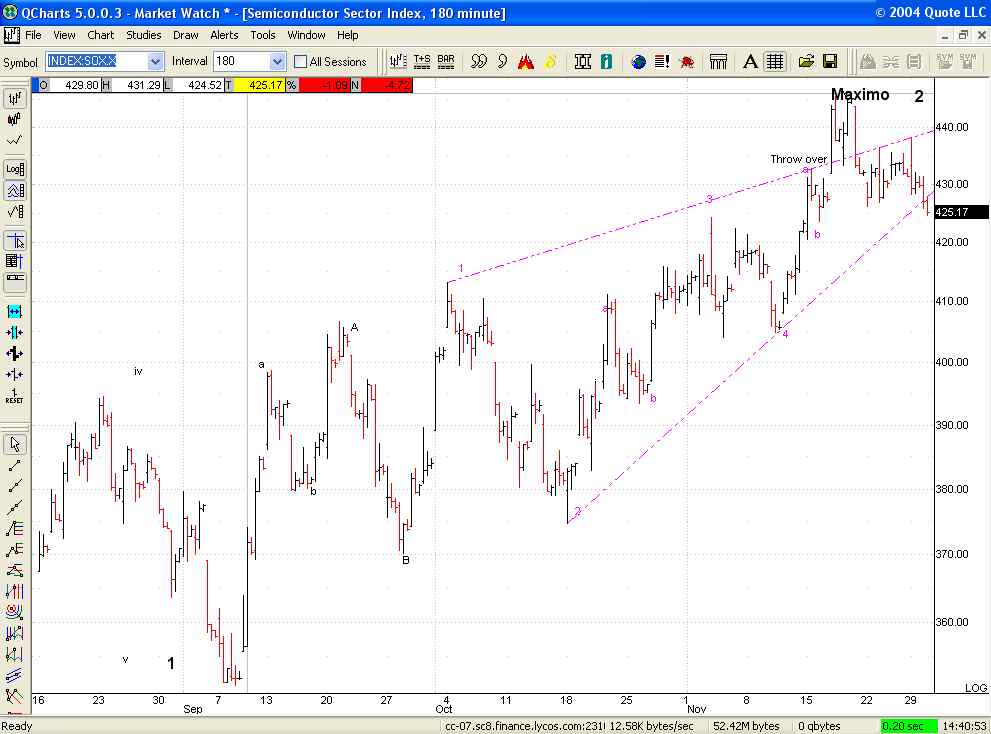
Task: Open the Window menu
Action: [x=307, y=35]
